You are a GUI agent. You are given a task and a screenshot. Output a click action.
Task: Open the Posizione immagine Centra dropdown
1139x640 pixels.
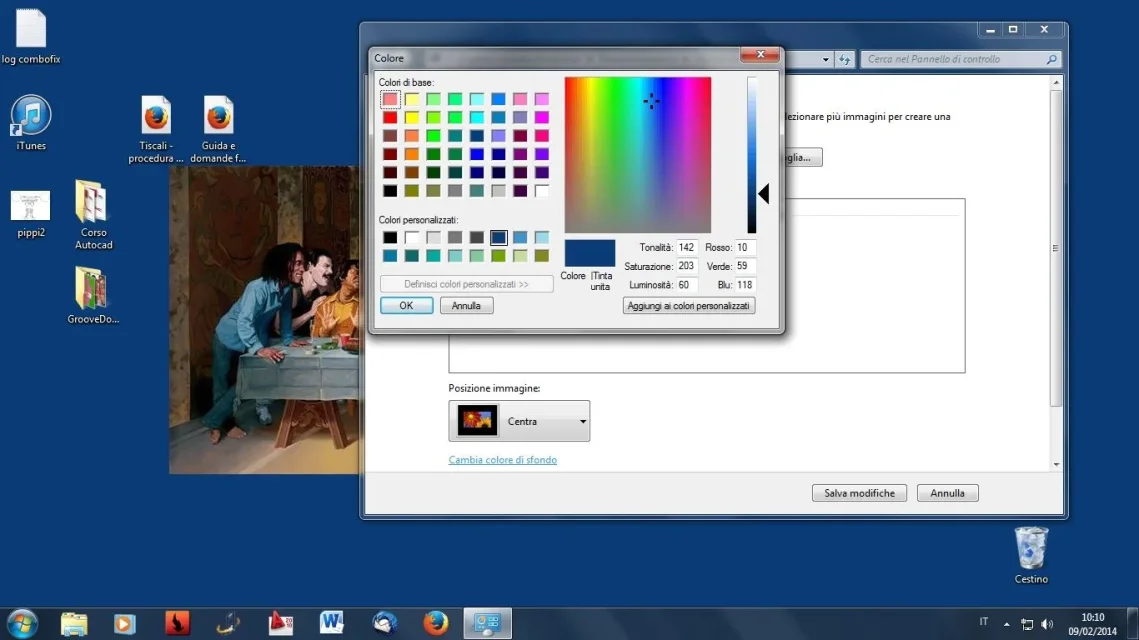[519, 421]
